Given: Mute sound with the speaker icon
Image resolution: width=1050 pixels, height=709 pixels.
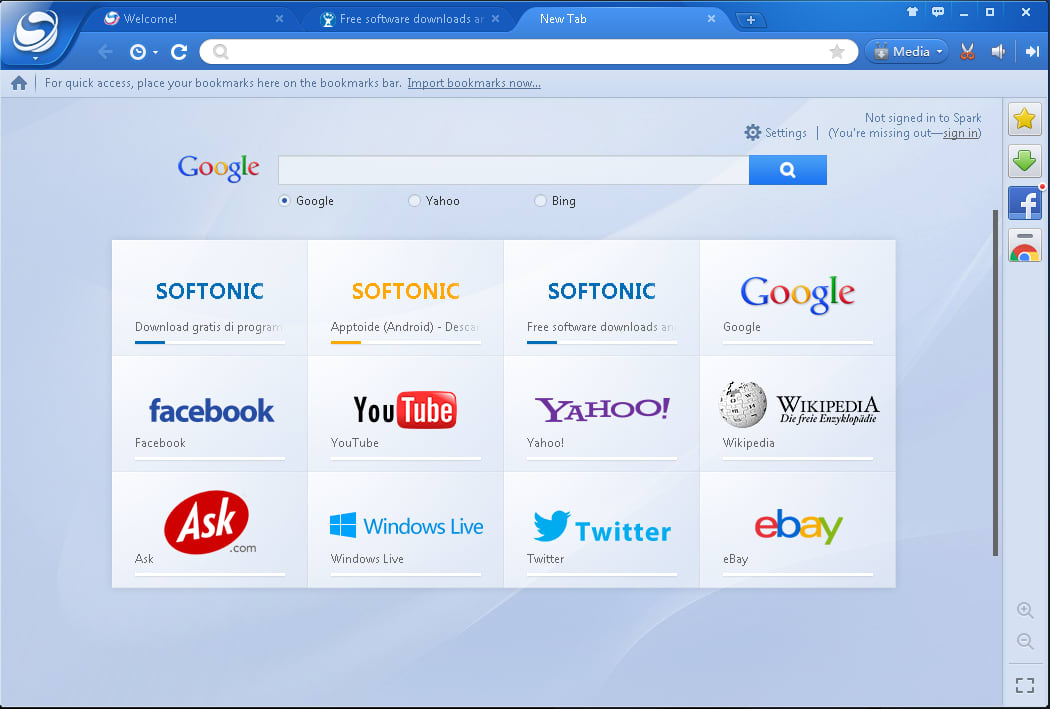Looking at the screenshot, I should click(x=998, y=52).
